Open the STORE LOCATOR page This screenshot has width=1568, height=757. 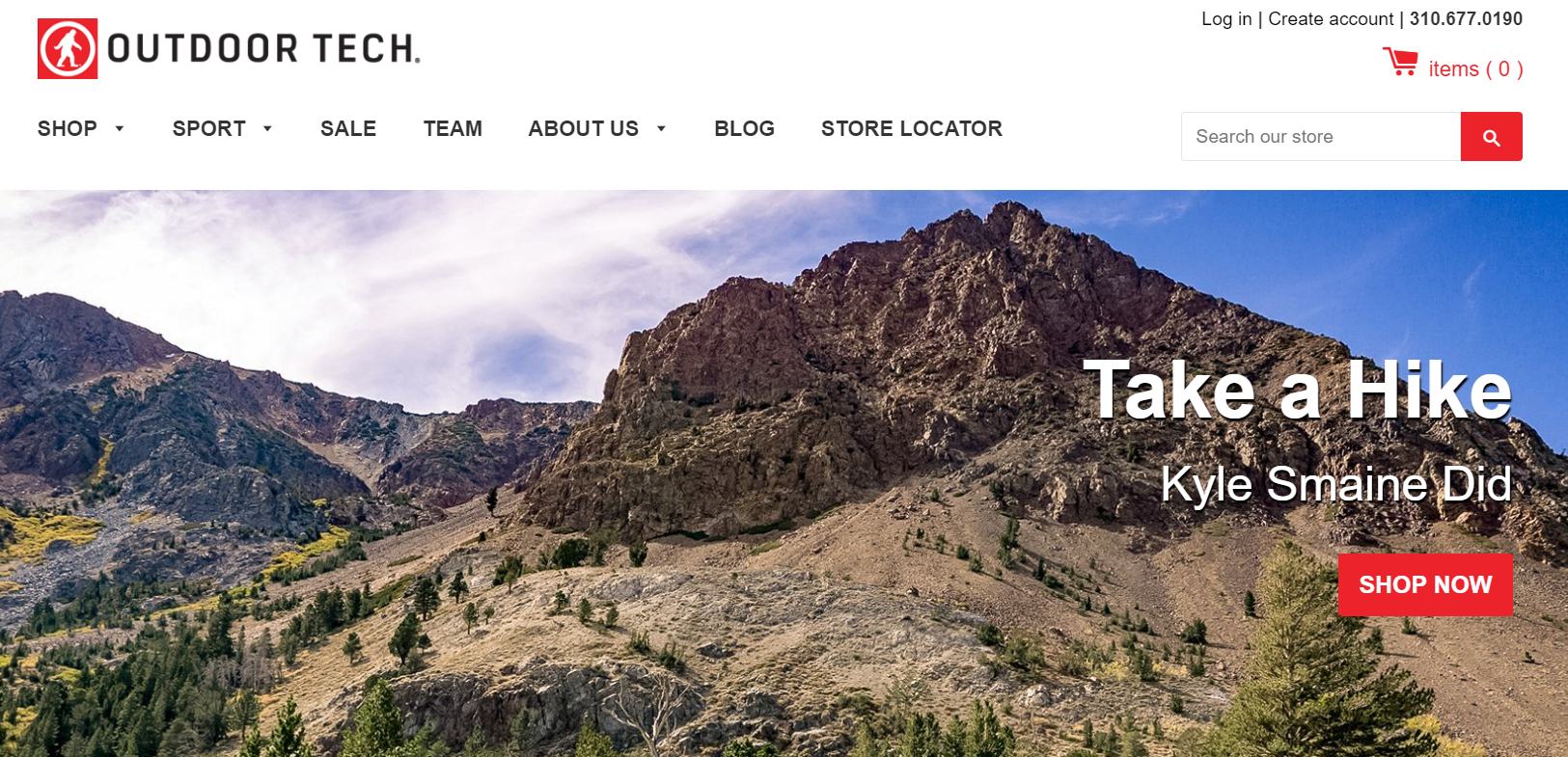(912, 128)
